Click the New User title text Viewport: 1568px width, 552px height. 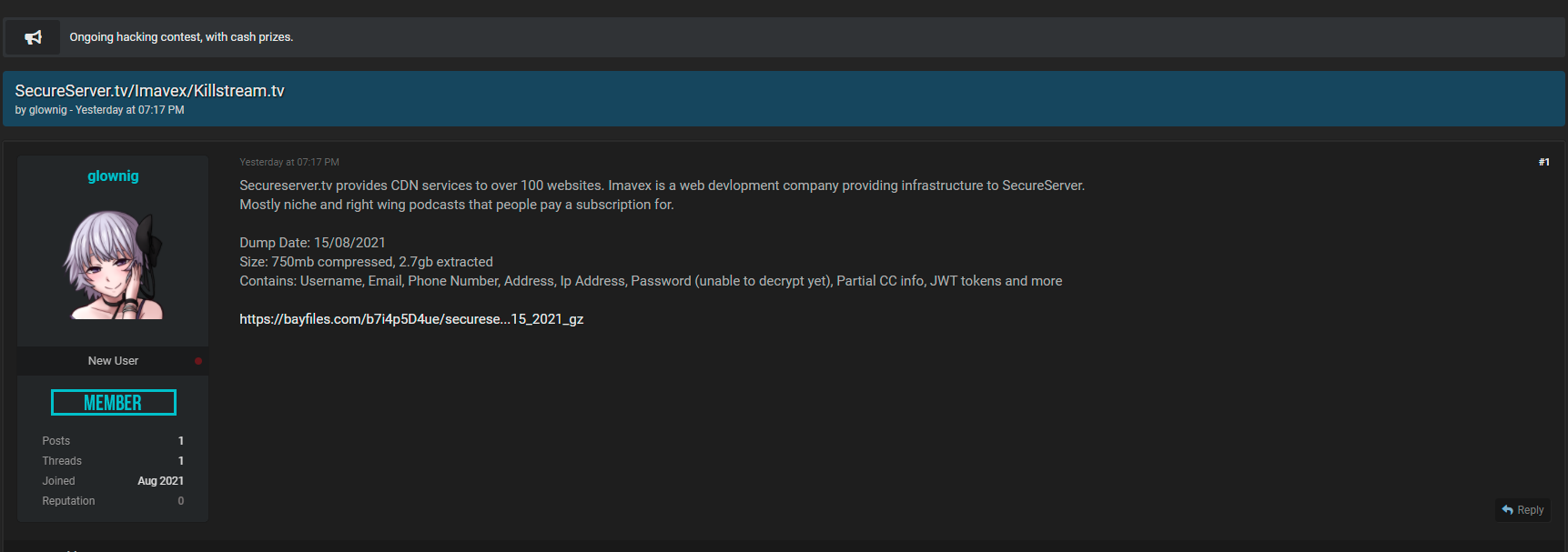113,361
